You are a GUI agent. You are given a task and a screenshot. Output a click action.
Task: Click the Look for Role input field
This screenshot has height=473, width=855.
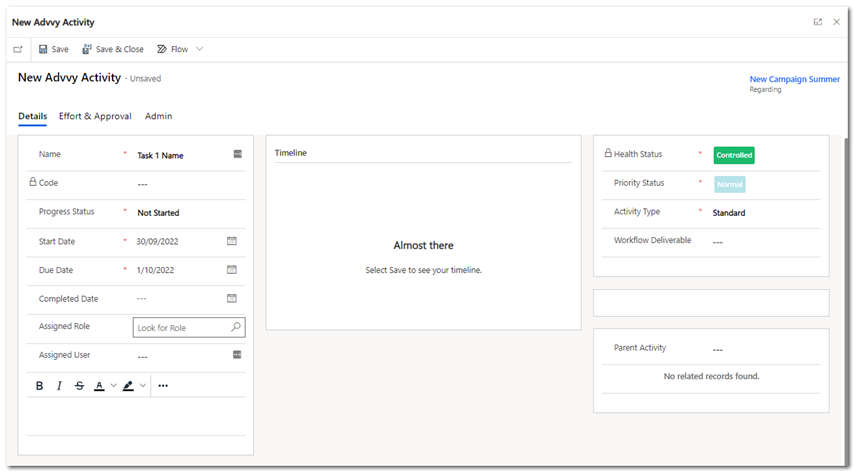pos(180,327)
